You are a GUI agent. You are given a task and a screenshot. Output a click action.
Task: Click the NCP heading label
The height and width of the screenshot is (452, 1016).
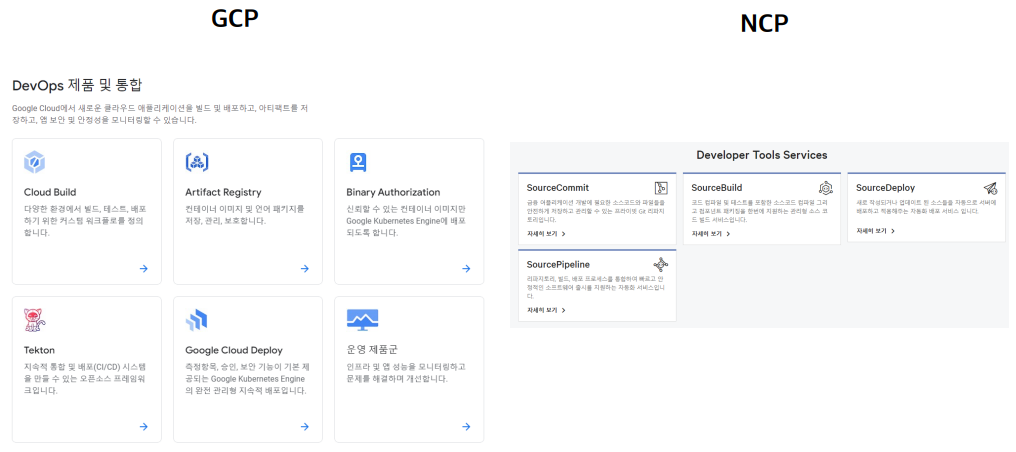[x=765, y=23]
